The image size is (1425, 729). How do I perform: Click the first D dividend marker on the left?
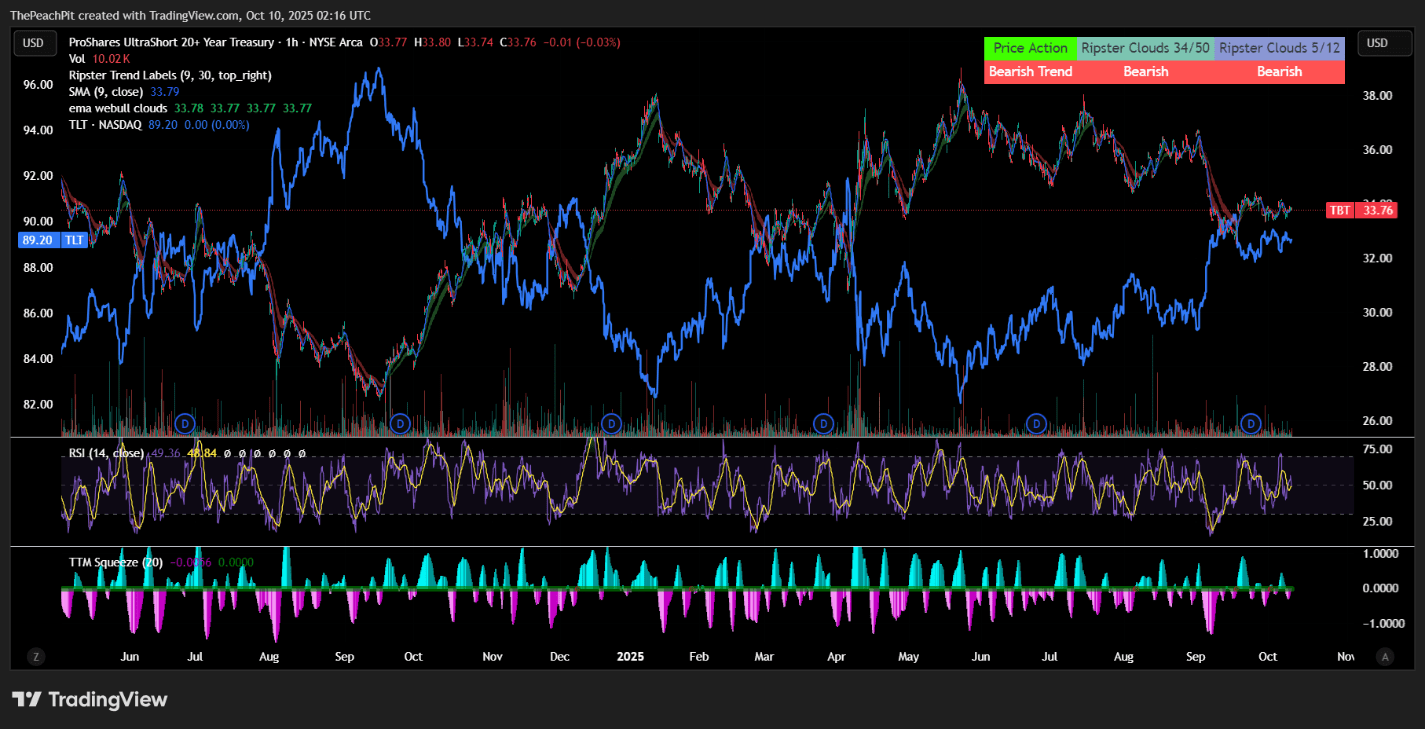click(x=183, y=423)
